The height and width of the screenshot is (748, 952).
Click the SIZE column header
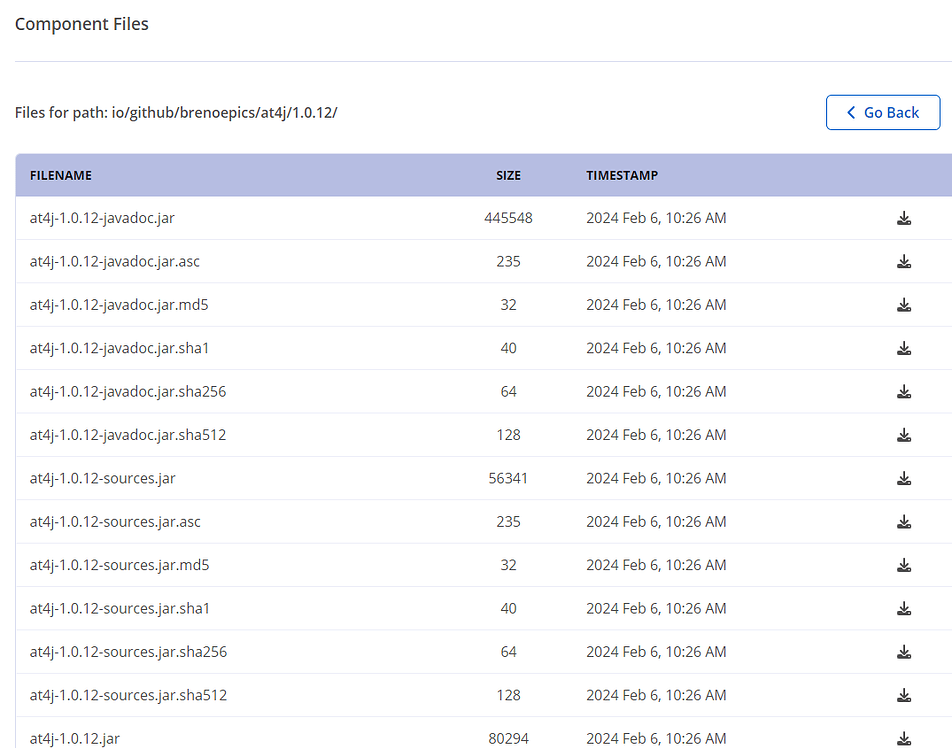(x=508, y=175)
